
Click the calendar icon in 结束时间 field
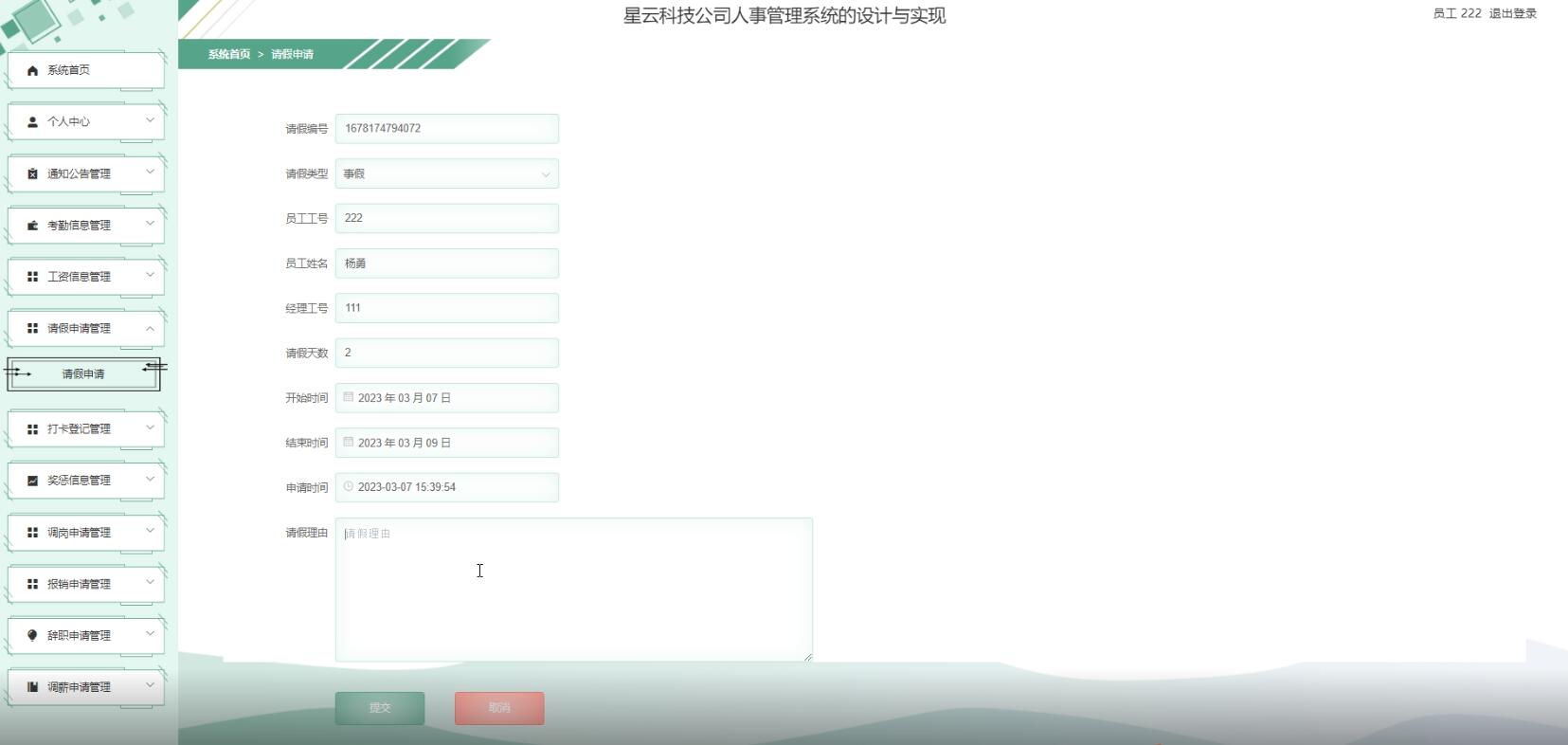348,442
